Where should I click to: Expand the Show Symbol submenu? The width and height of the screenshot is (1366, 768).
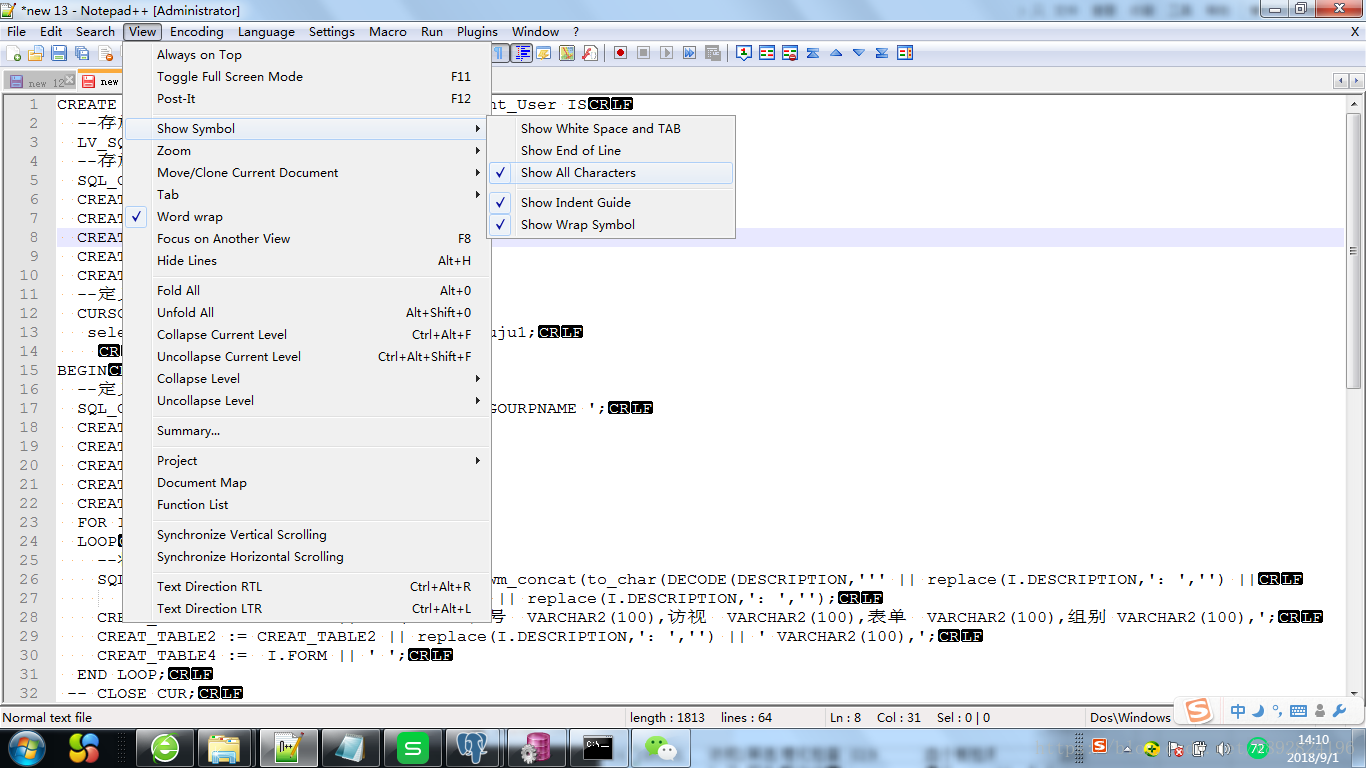[x=308, y=128]
